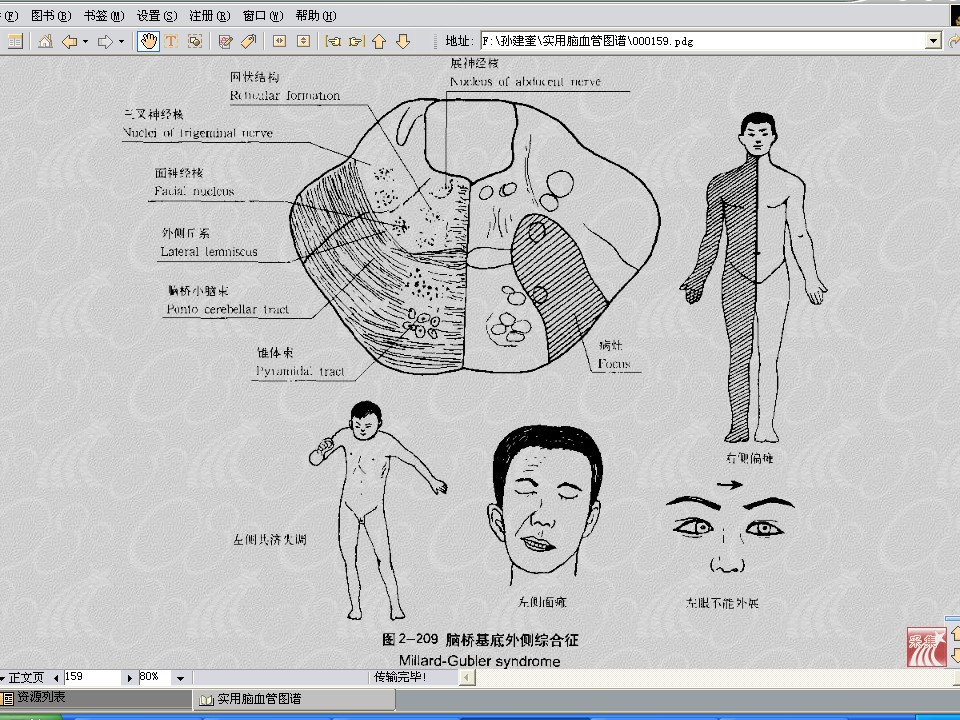Open the 设置(S) settings menu

156,16
